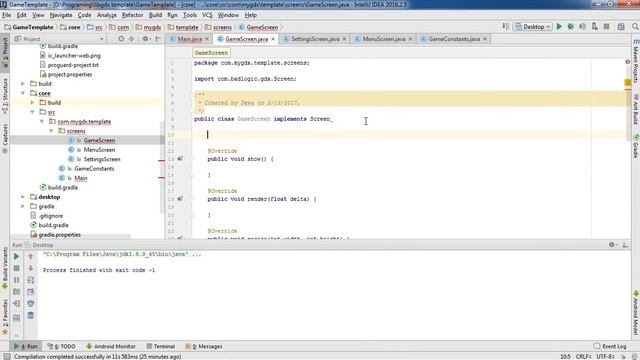Viewport: 640px width, 360px height.
Task: Hide the Run panel with the minimize icon
Action: pyautogui.click(x=624, y=245)
